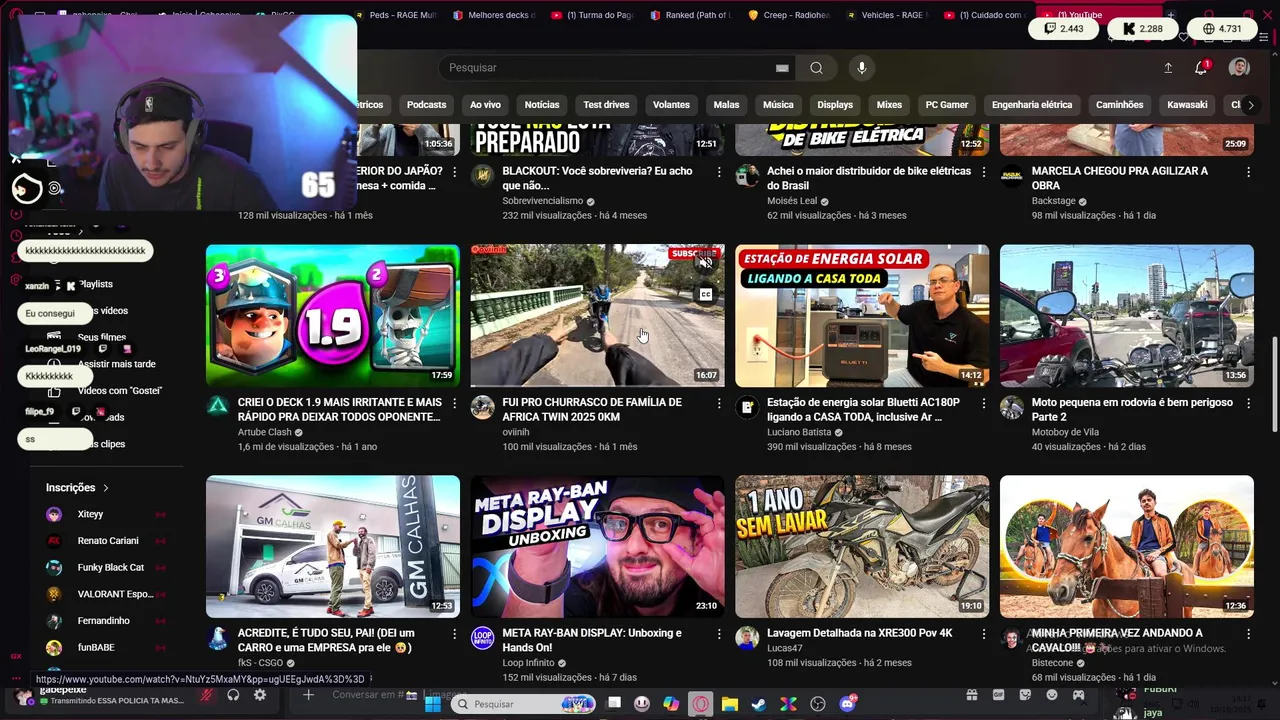The width and height of the screenshot is (1280, 720).
Task: Open options for BLACKOUT video
Action: tap(719, 172)
